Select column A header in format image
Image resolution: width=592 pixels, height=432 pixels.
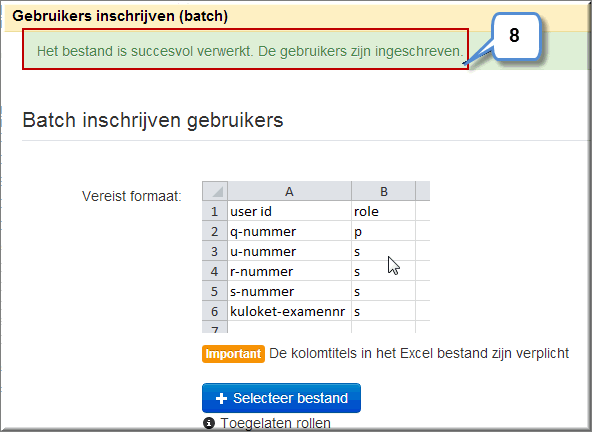289,191
